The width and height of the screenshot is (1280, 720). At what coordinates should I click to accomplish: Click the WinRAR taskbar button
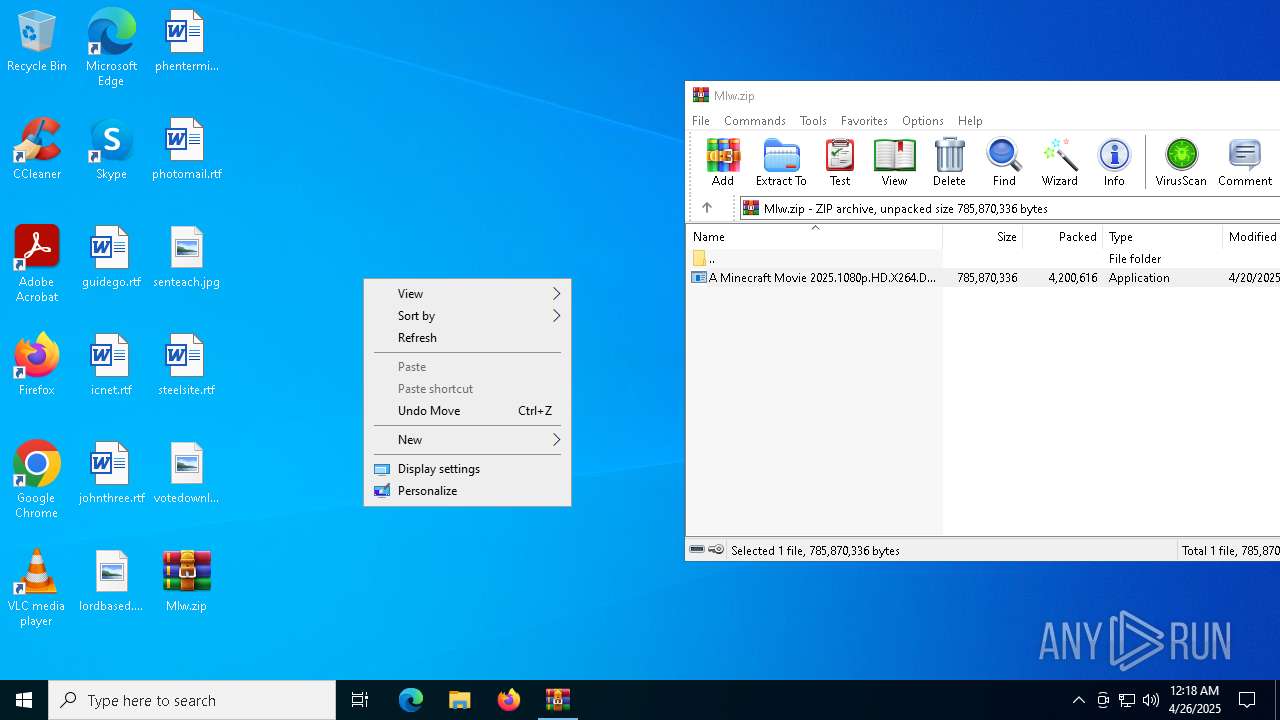click(558, 700)
